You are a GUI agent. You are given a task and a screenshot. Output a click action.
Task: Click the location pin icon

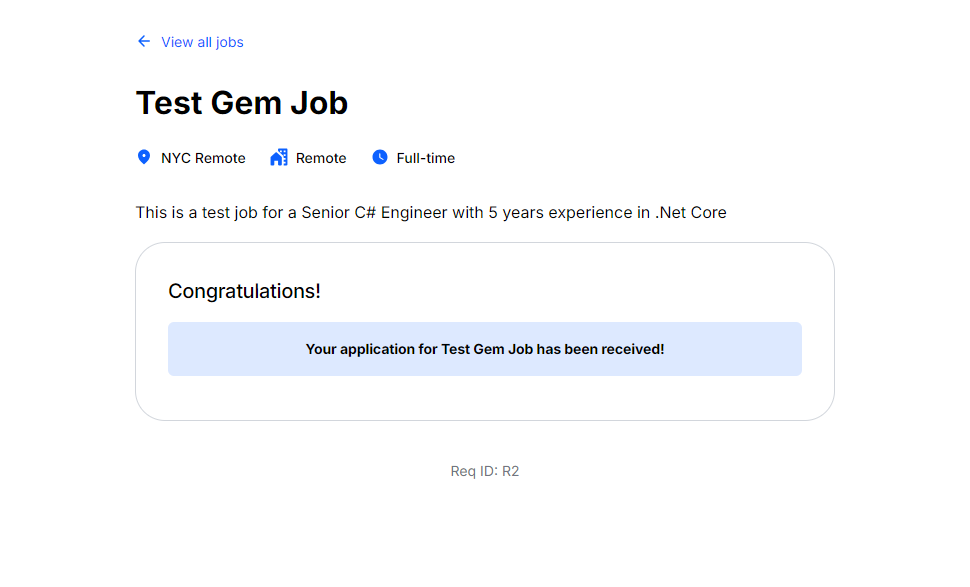(x=144, y=158)
